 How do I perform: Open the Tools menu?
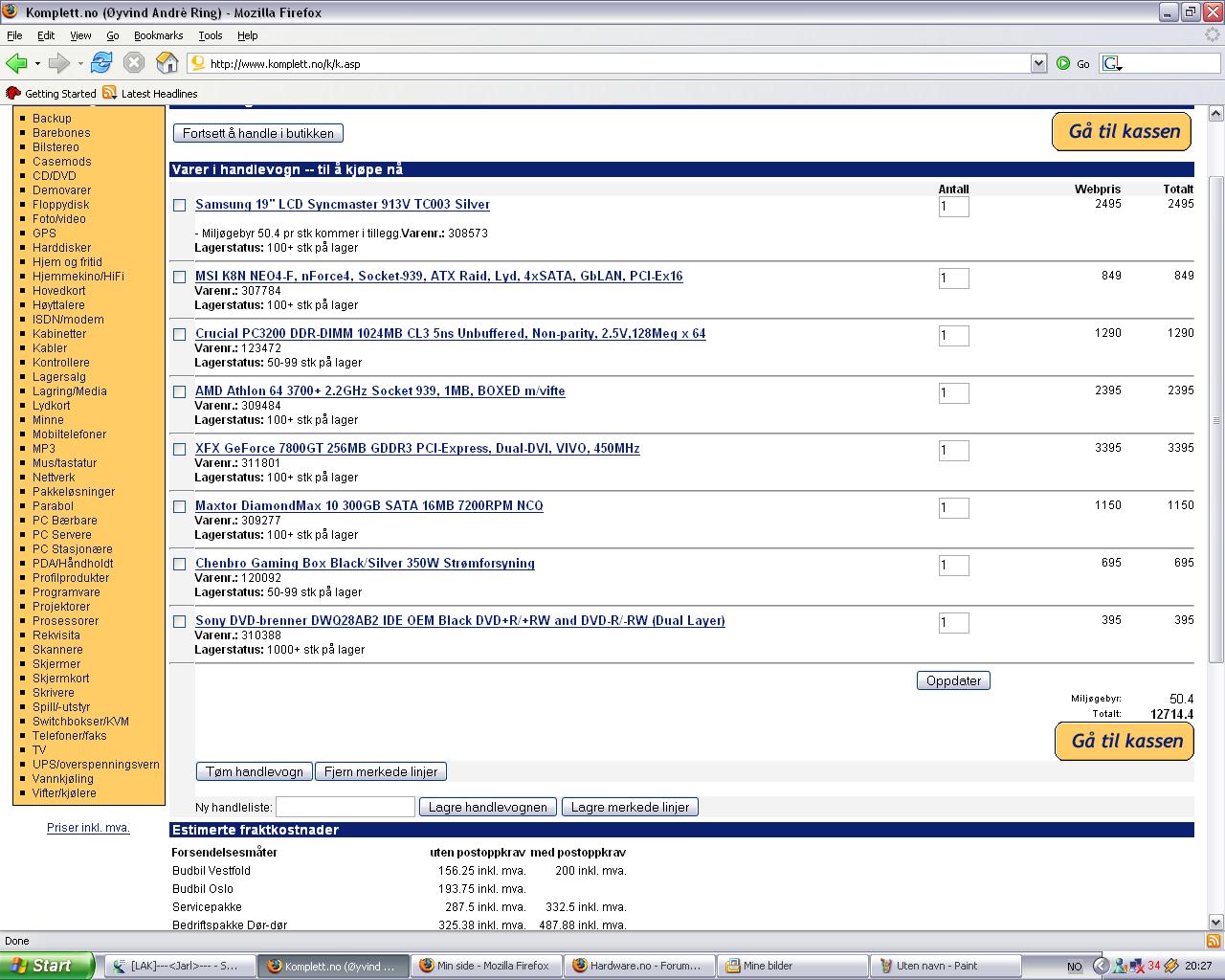pos(210,35)
